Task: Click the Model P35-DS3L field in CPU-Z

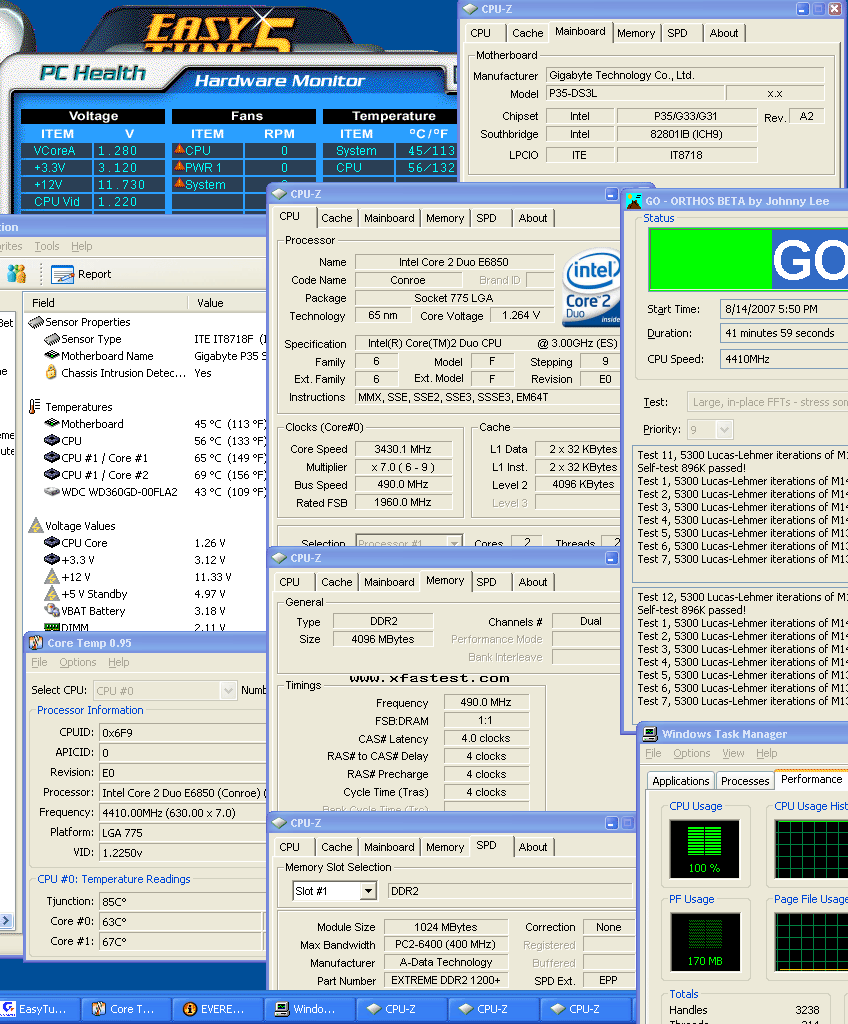Action: click(x=634, y=93)
